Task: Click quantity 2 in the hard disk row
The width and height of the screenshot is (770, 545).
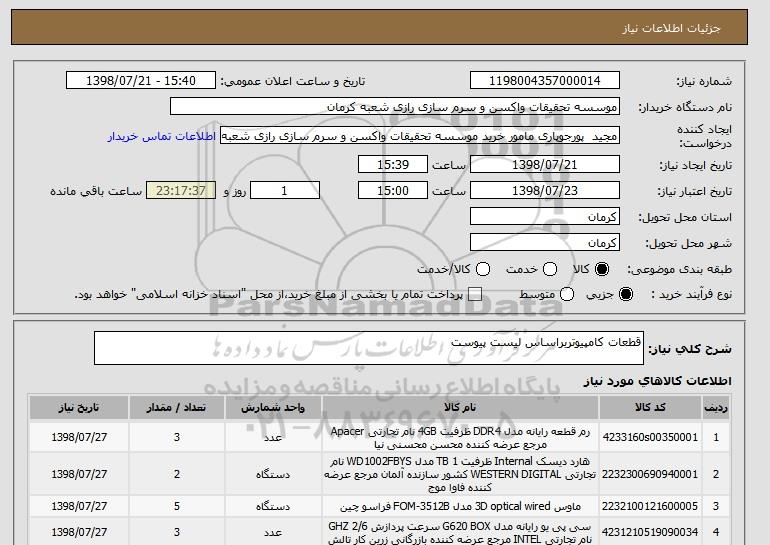Action: tap(177, 474)
